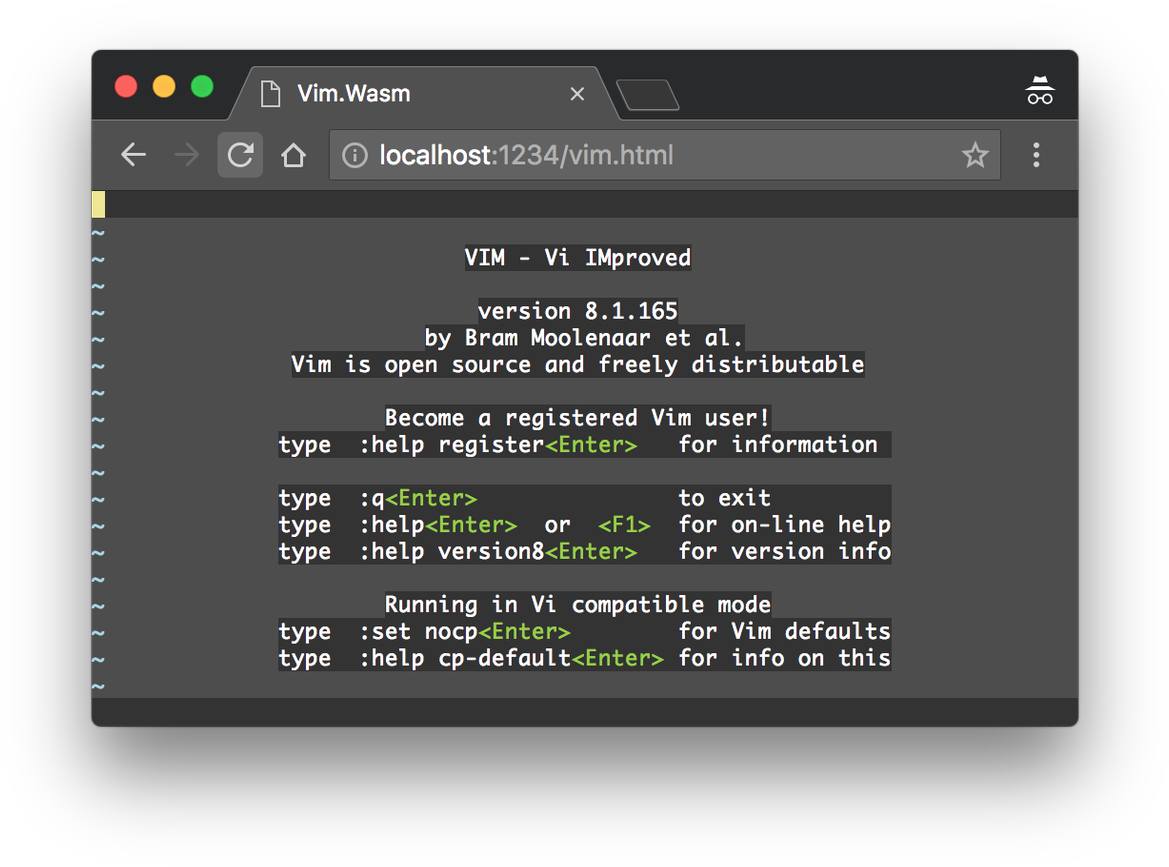Open the browser three-dot menu
Viewport: 1169px width, 867px height.
[1036, 155]
